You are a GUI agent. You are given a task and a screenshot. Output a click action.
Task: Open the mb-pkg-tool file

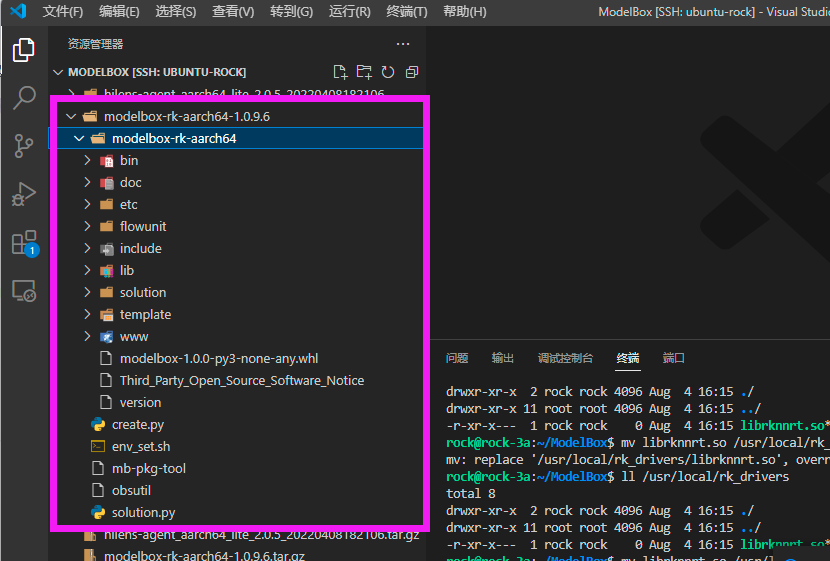click(149, 469)
